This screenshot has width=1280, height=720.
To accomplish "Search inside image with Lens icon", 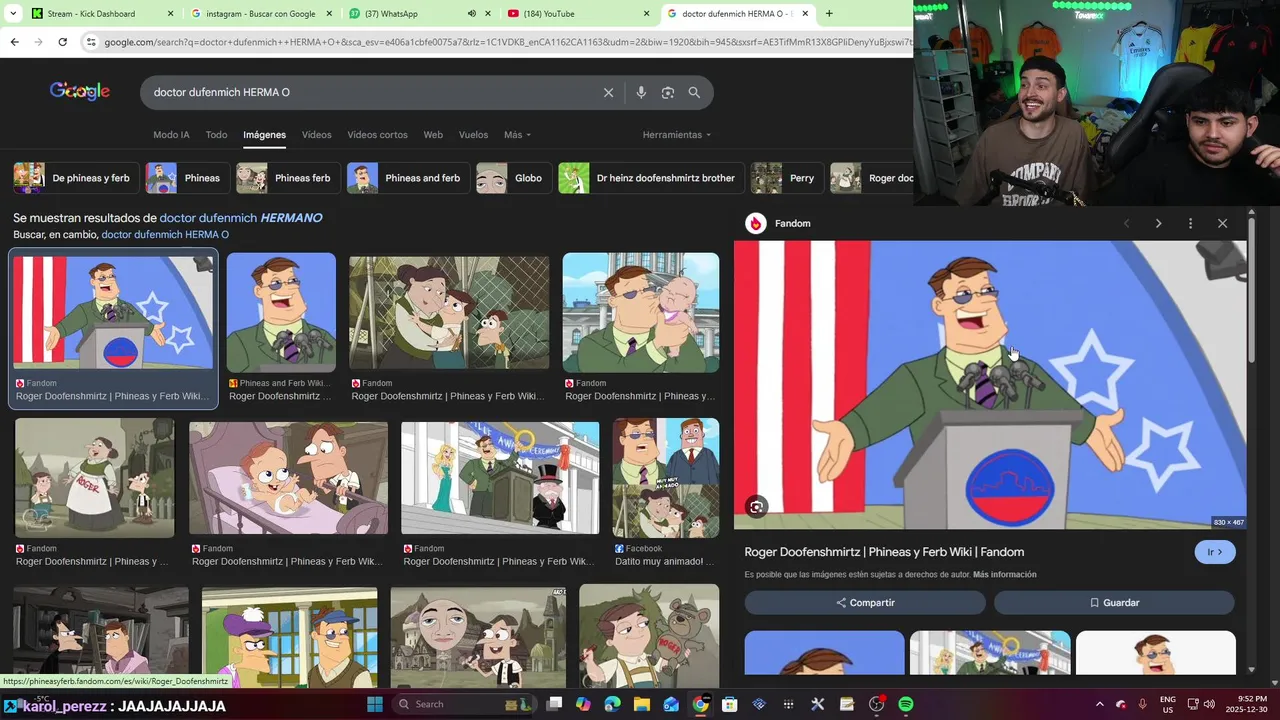I will coord(756,507).
